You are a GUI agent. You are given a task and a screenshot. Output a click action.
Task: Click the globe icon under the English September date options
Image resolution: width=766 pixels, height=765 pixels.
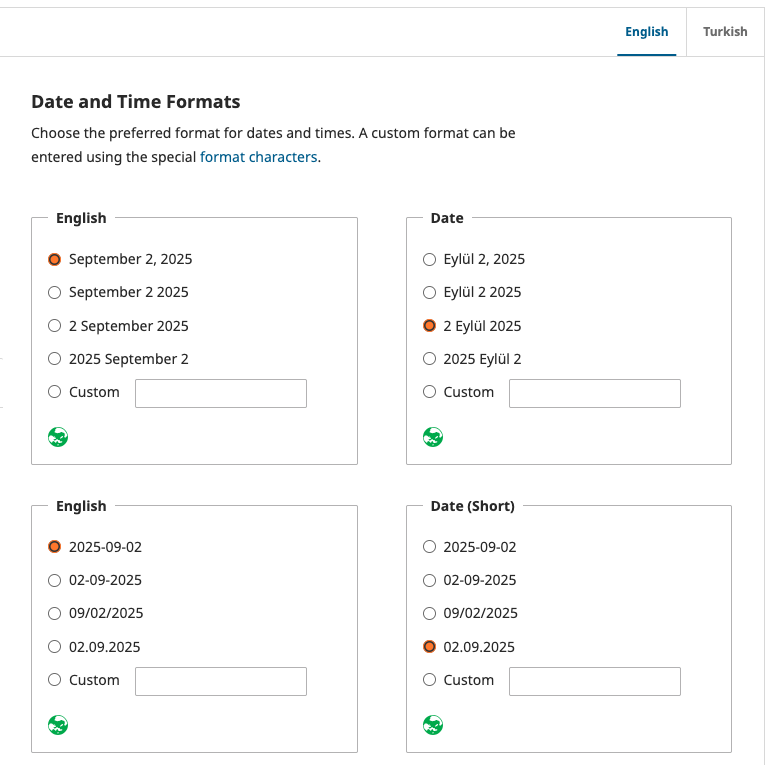[58, 437]
